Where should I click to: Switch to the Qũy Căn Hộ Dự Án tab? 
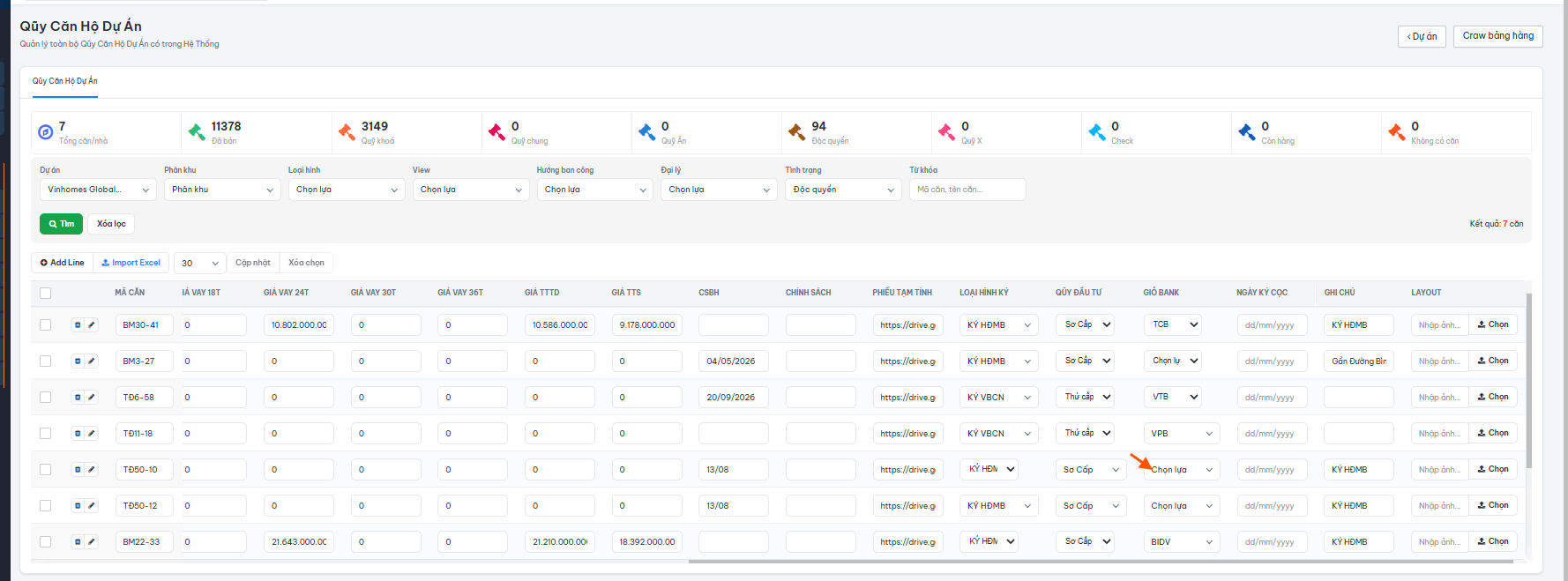65,81
